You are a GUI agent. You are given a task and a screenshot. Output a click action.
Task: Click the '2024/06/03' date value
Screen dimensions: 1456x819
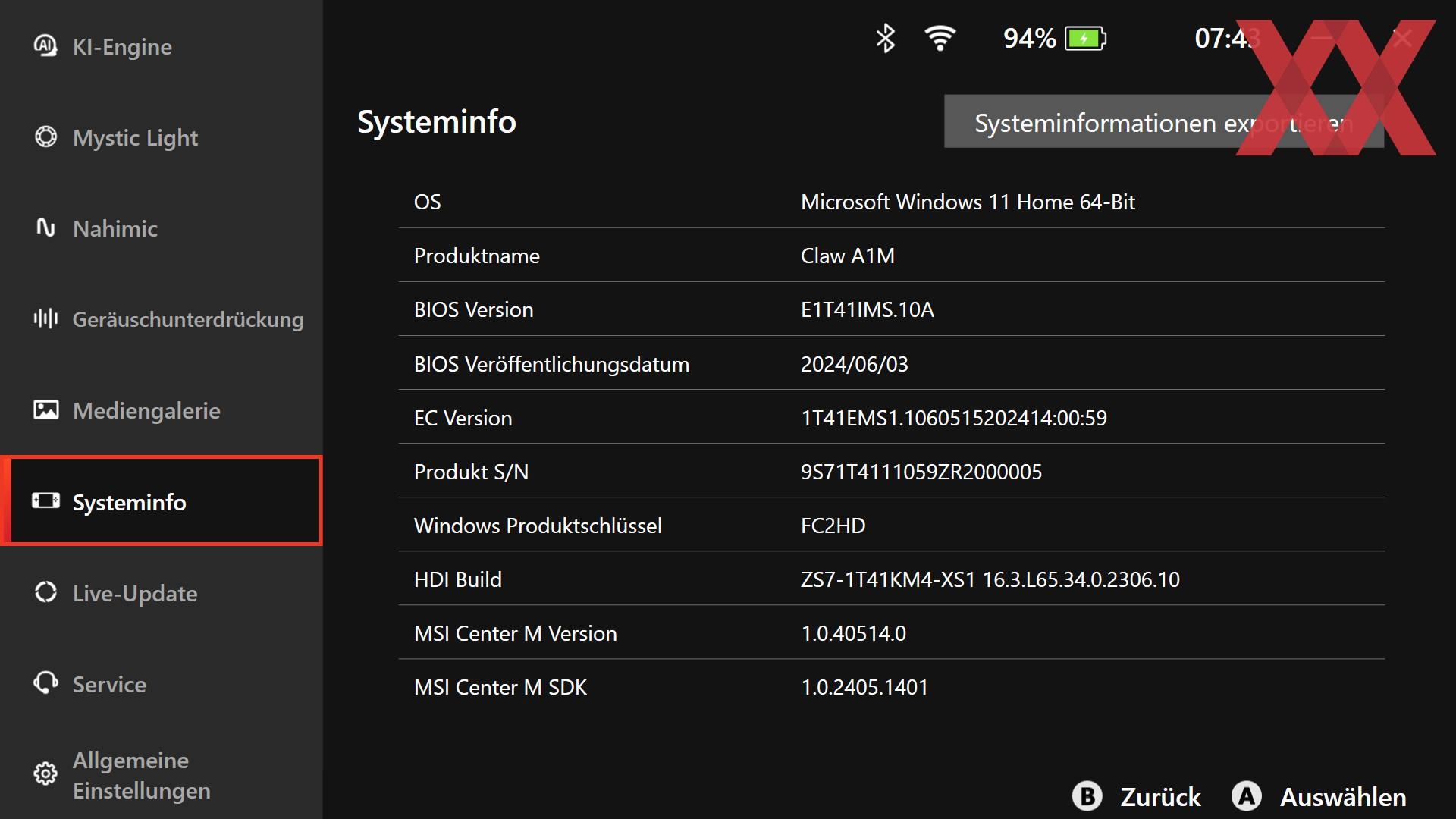tap(855, 364)
